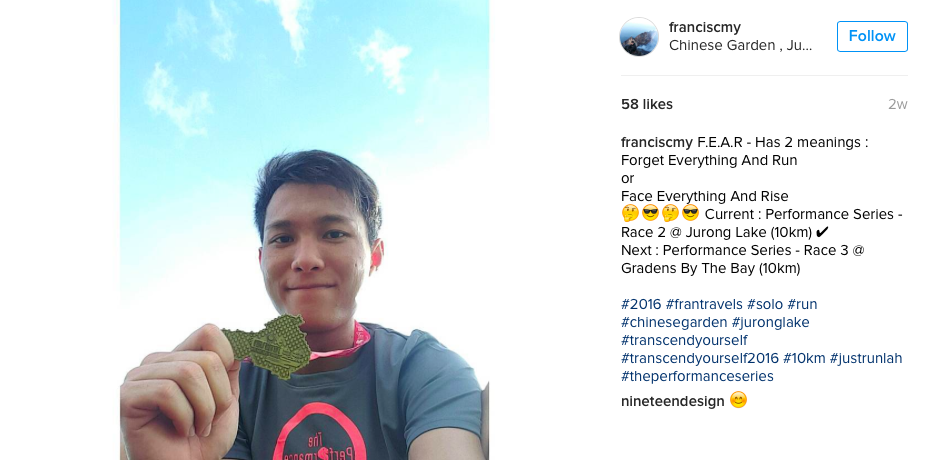The width and height of the screenshot is (930, 460).
Task: Open the #juronglake hashtag
Action: point(770,322)
